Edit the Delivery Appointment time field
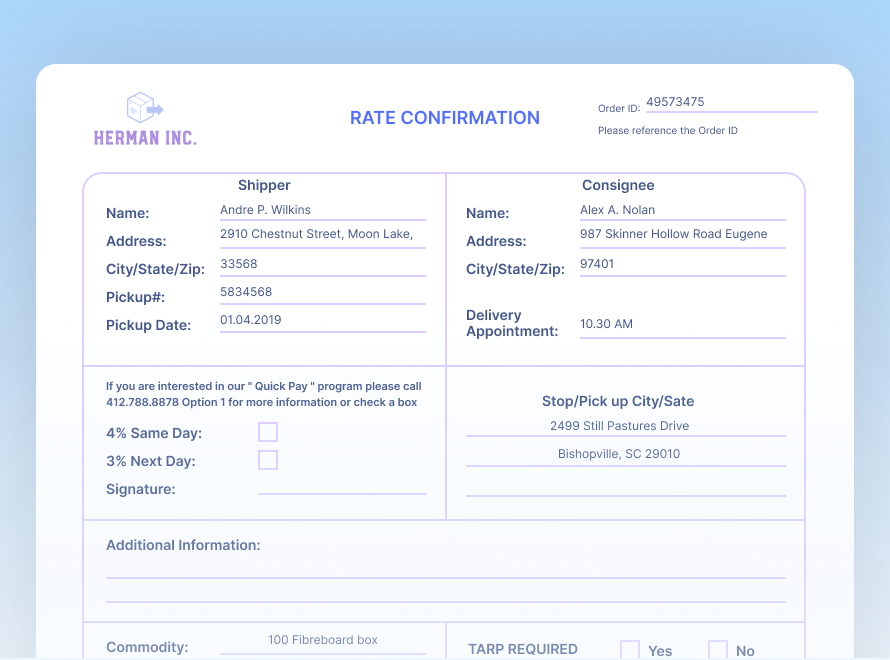This screenshot has width=890, height=660. pos(682,324)
